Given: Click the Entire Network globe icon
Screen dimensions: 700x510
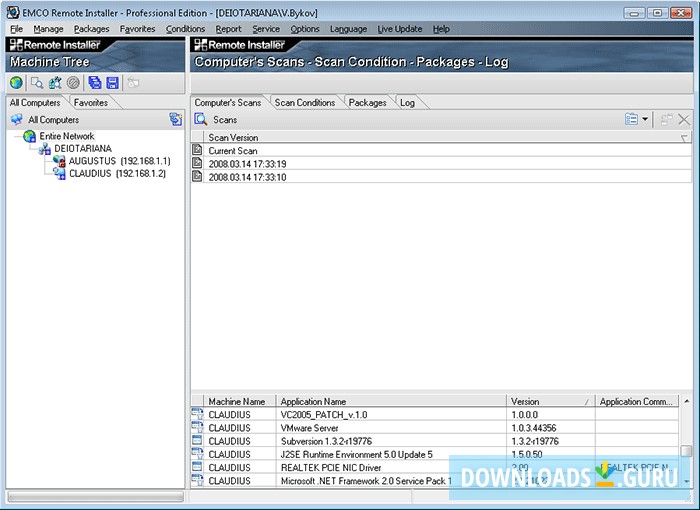Looking at the screenshot, I should 30,136.
